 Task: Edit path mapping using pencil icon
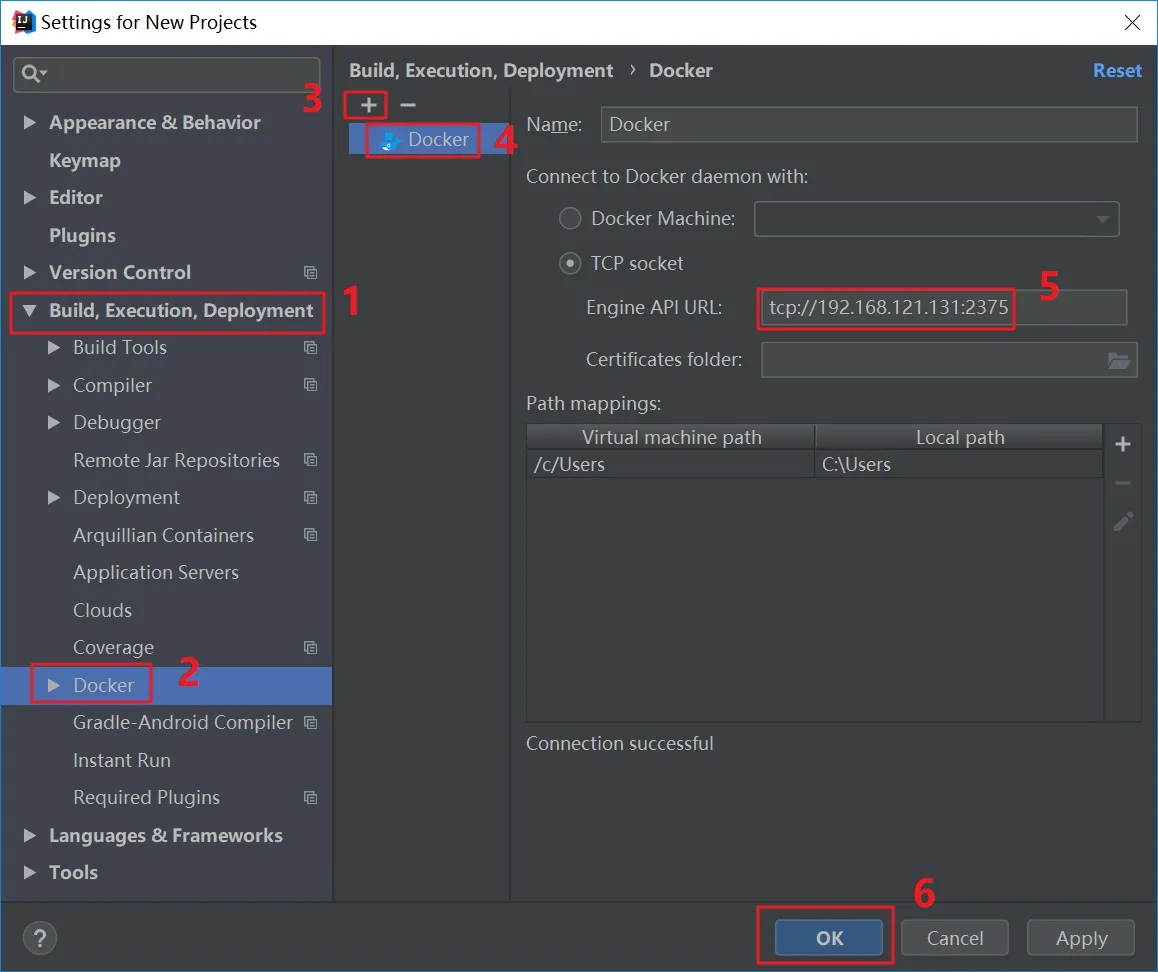[x=1123, y=521]
